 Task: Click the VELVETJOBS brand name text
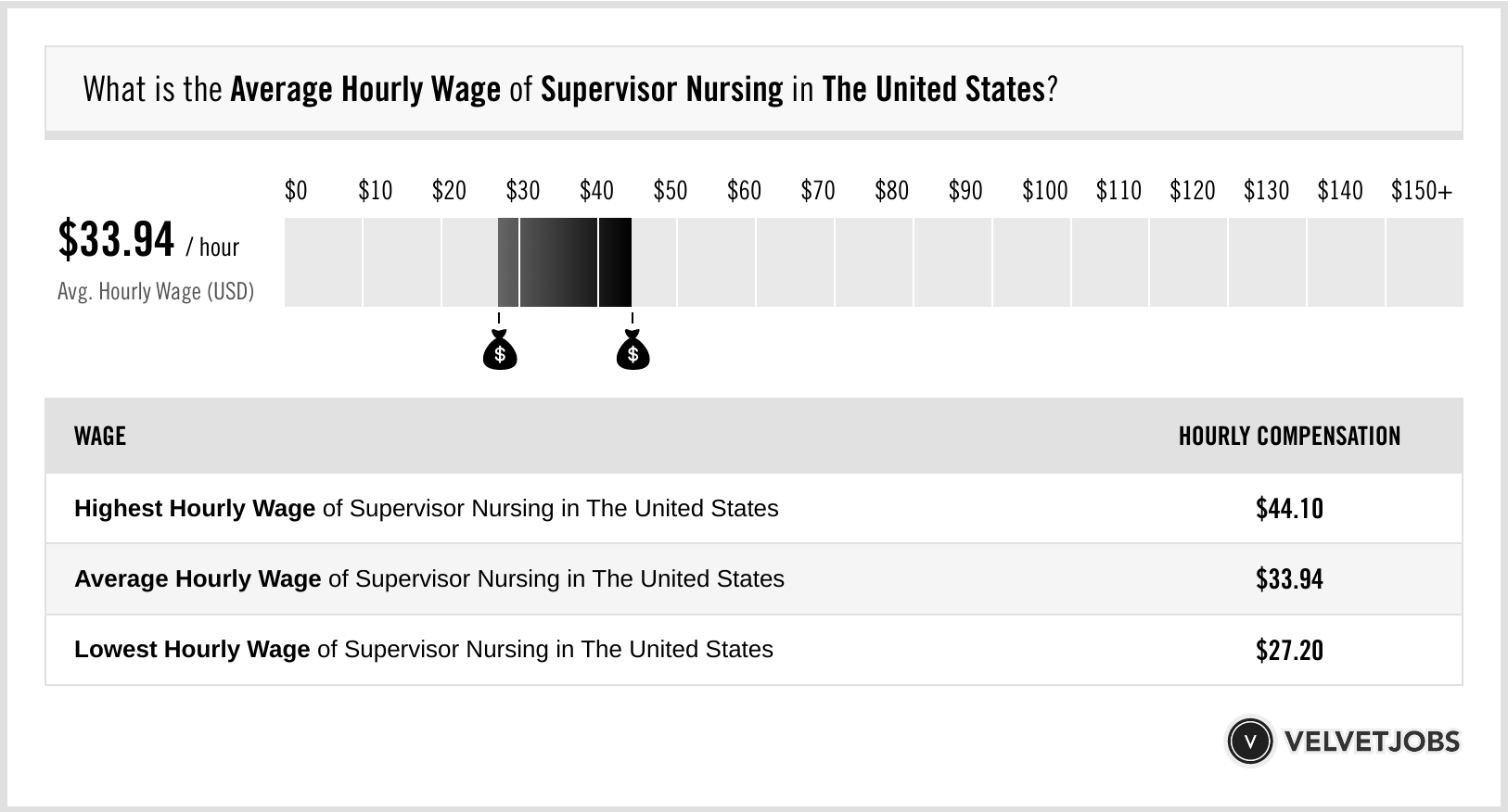pyautogui.click(x=1372, y=742)
